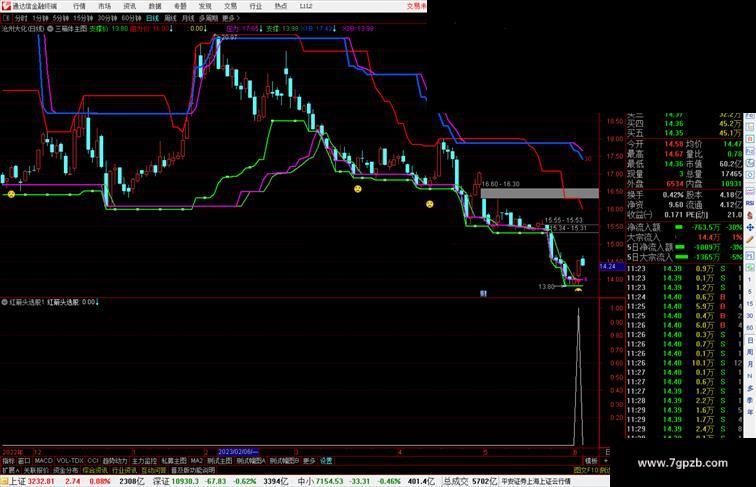The image size is (756, 487).
Task: Expand 更多 periods next to 多周期
Action: click(230, 18)
